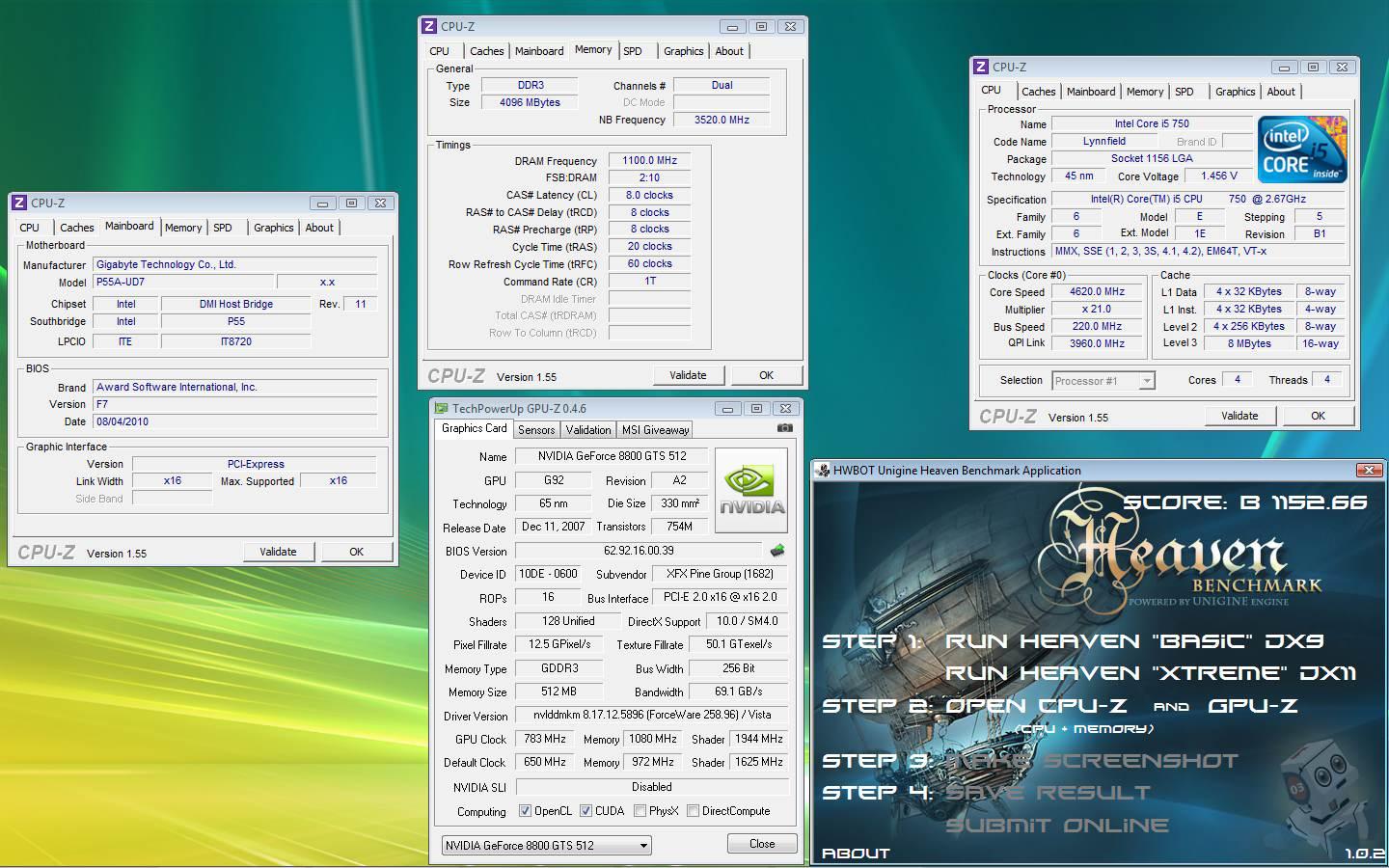
Task: Open SPD tab in Memory CPU-Z window
Action: pyautogui.click(x=633, y=51)
